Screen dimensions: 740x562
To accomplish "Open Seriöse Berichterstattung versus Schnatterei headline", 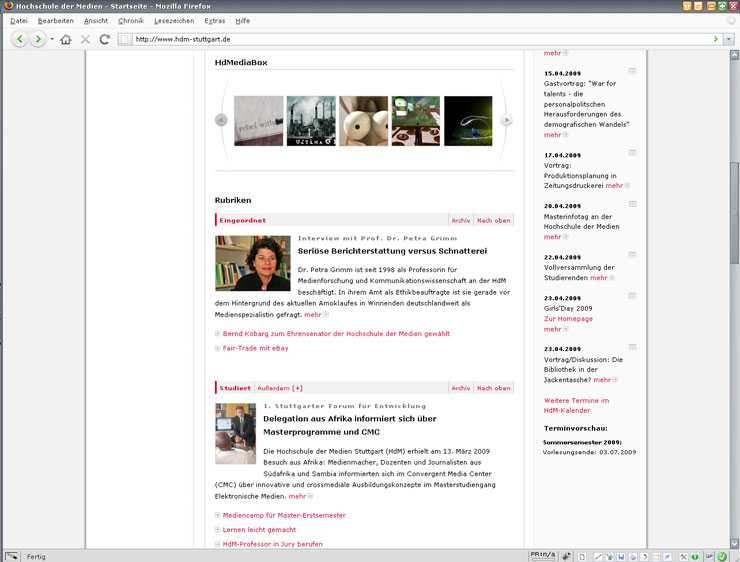I will [x=392, y=251].
